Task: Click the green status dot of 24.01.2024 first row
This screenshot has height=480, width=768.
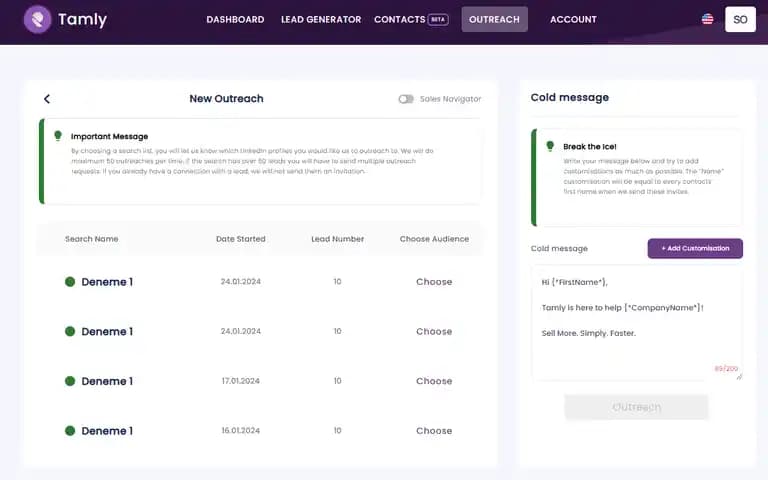Action: click(x=70, y=282)
